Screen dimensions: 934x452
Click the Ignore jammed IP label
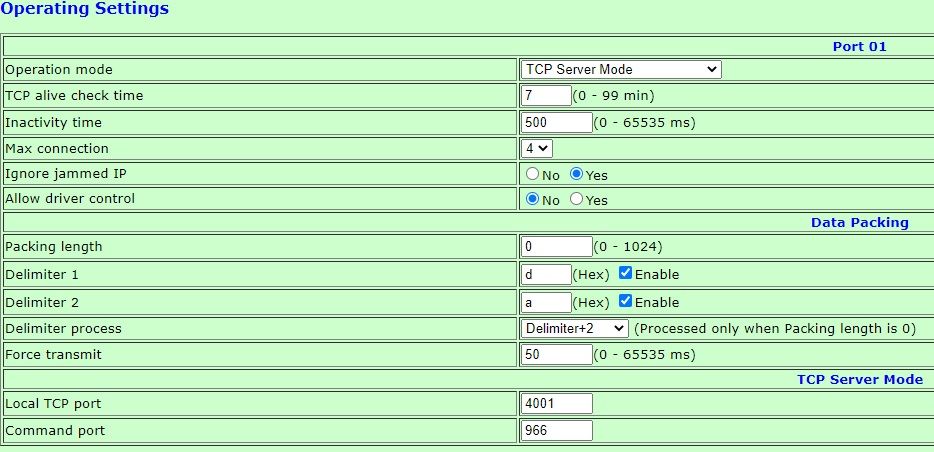[66, 174]
